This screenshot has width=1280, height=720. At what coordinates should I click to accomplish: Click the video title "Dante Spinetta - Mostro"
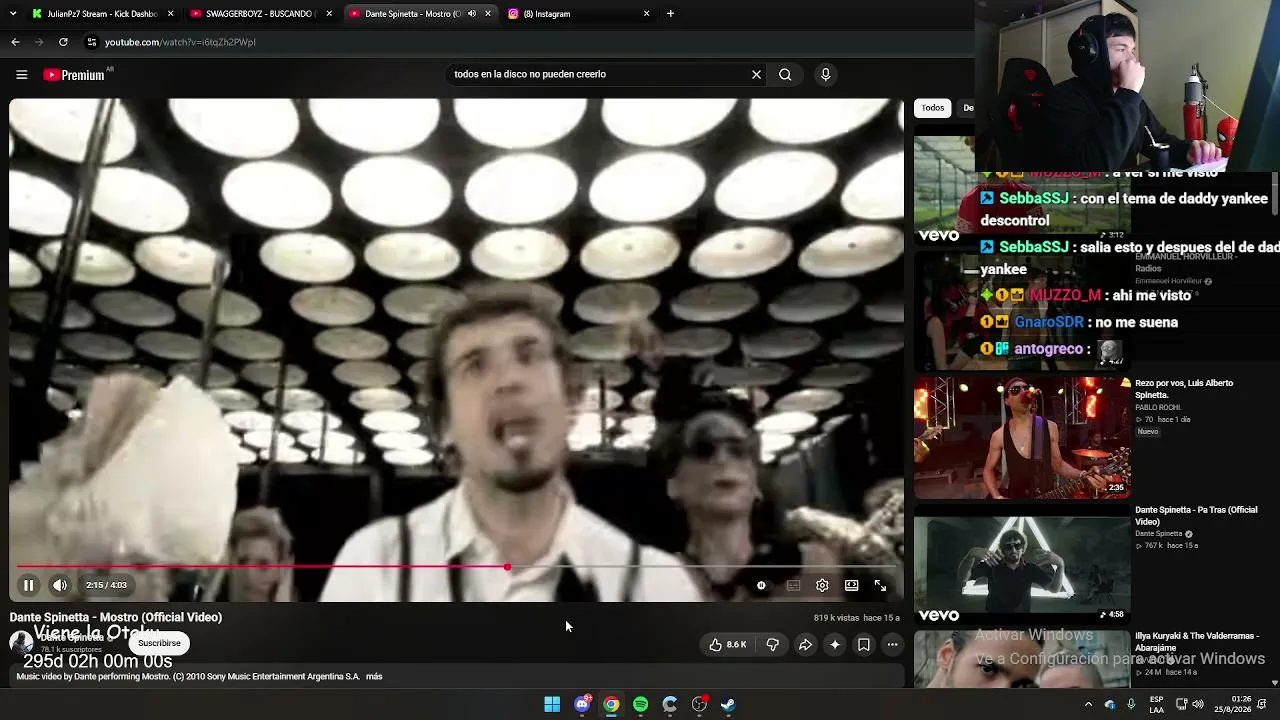pos(116,617)
